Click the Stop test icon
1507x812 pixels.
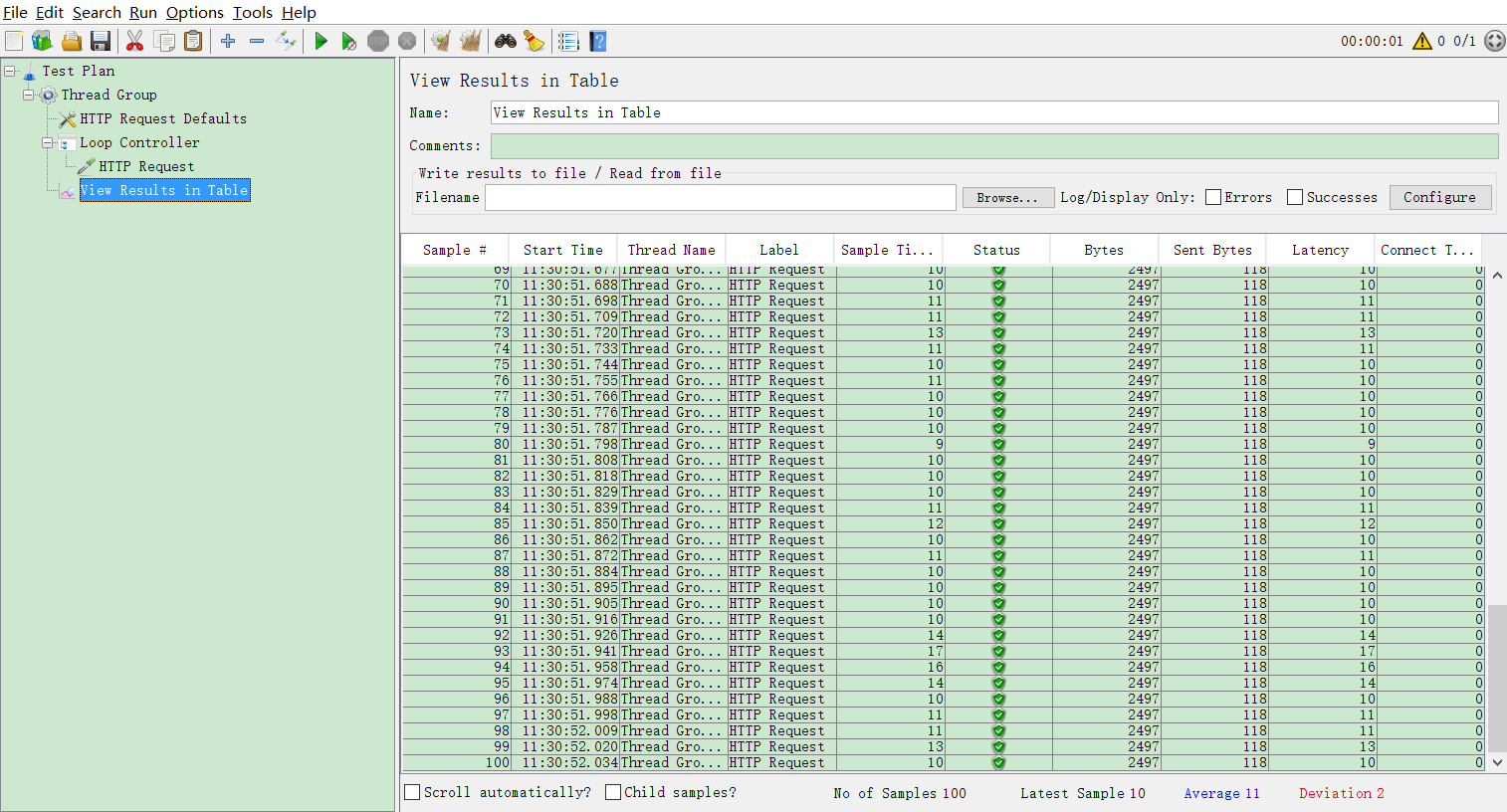click(x=378, y=41)
